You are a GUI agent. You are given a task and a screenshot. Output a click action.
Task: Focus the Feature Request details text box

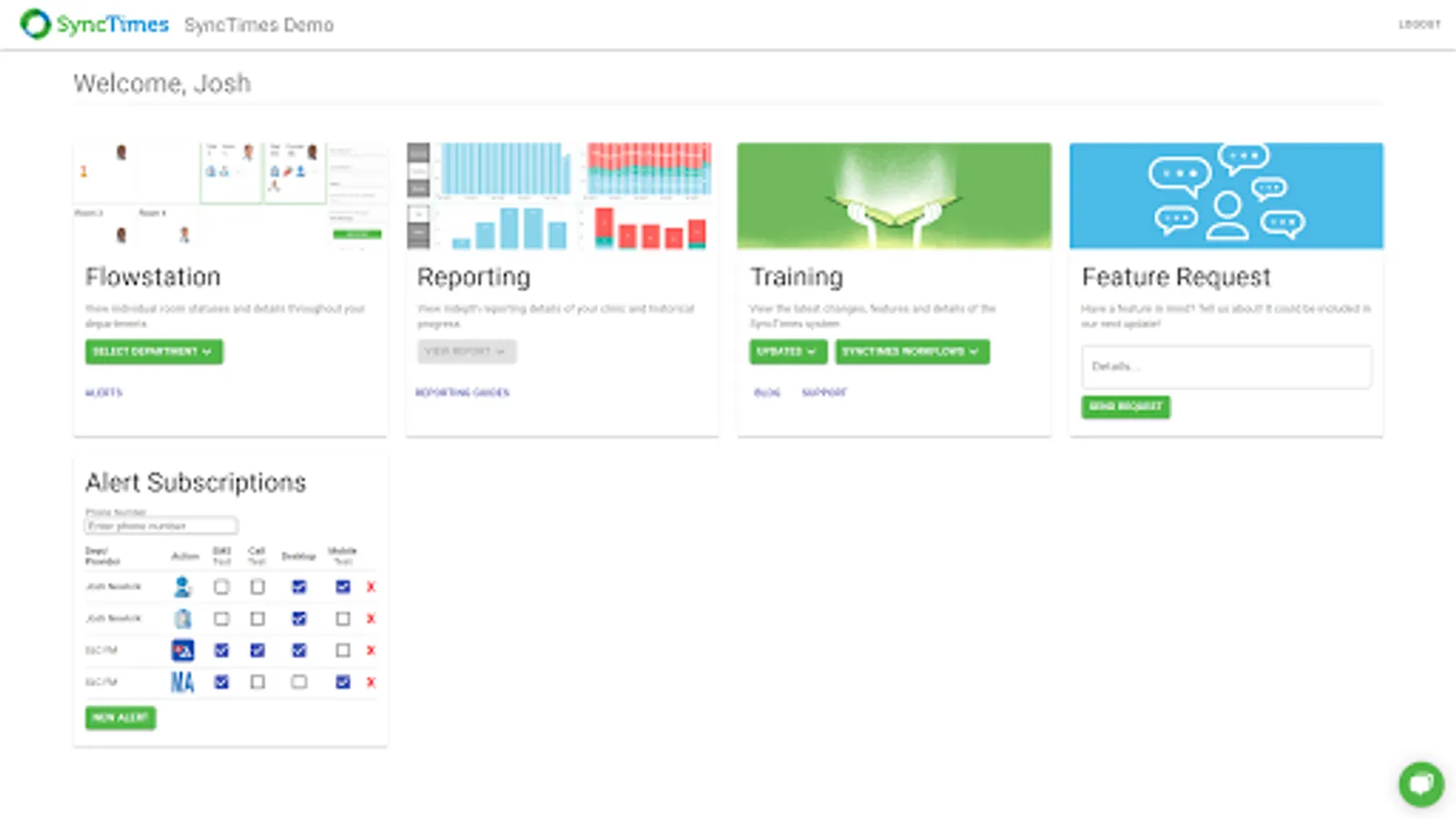coord(1226,367)
